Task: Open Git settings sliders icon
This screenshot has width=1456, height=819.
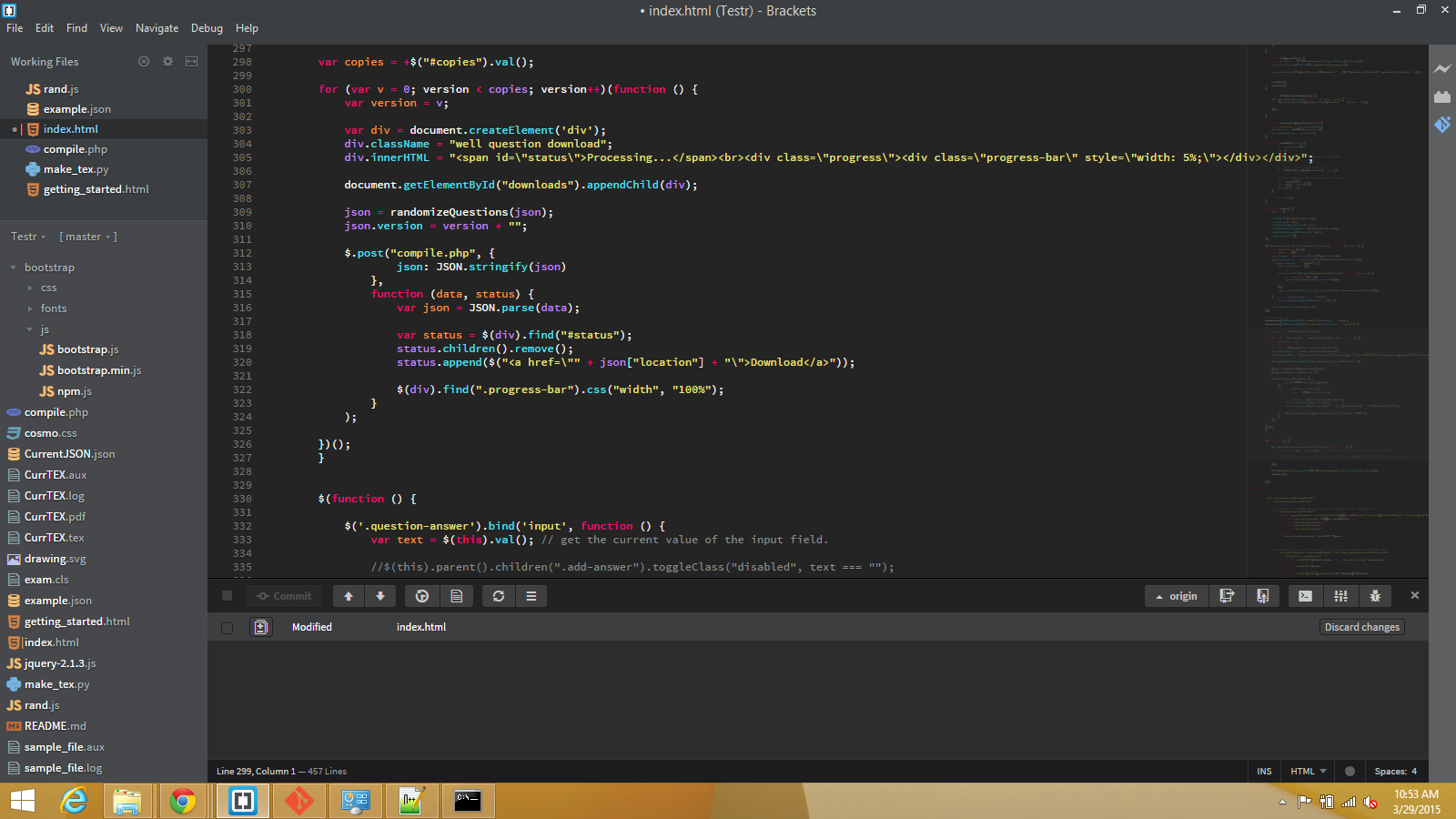Action: click(x=1340, y=596)
